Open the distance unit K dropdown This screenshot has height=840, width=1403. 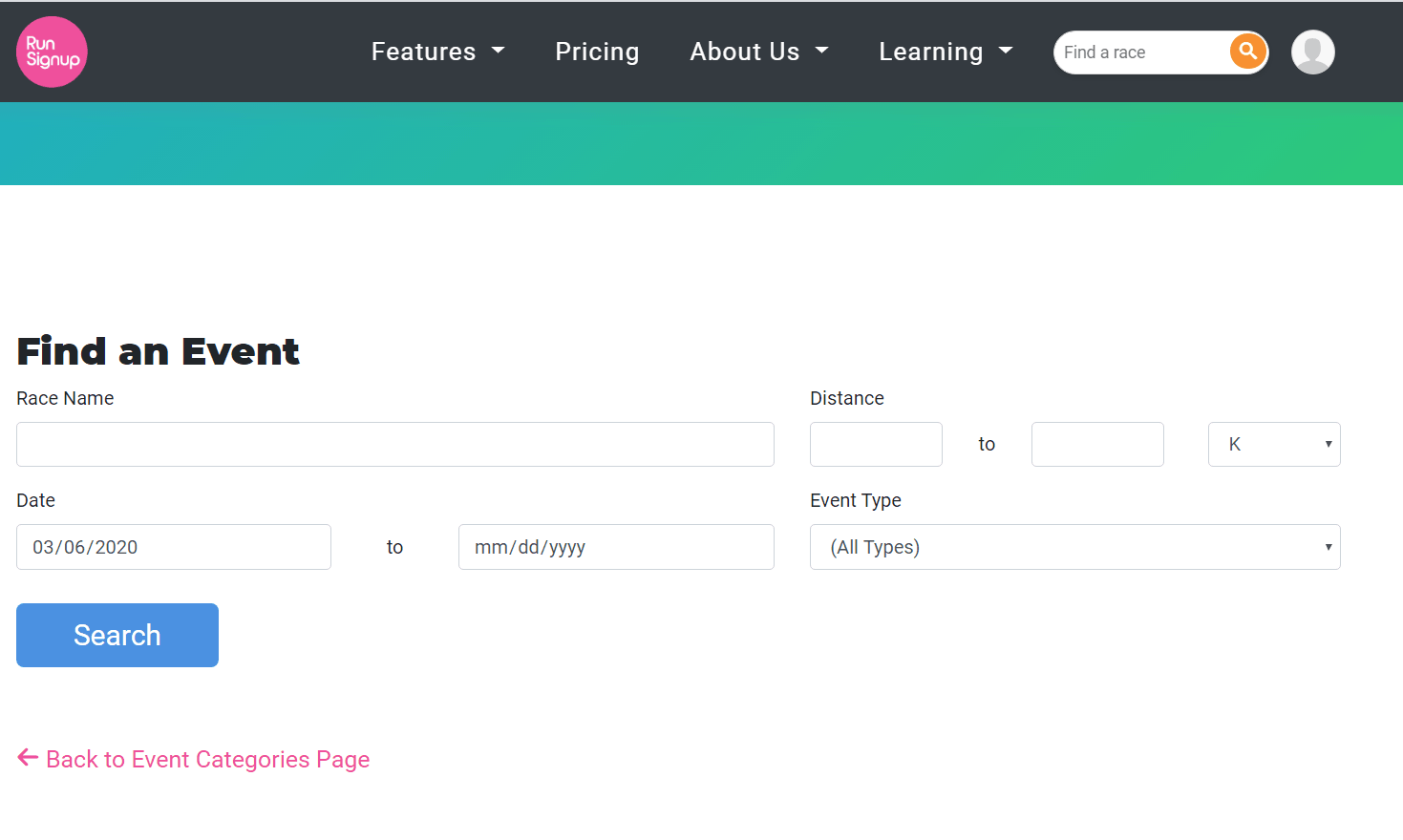tap(1274, 445)
